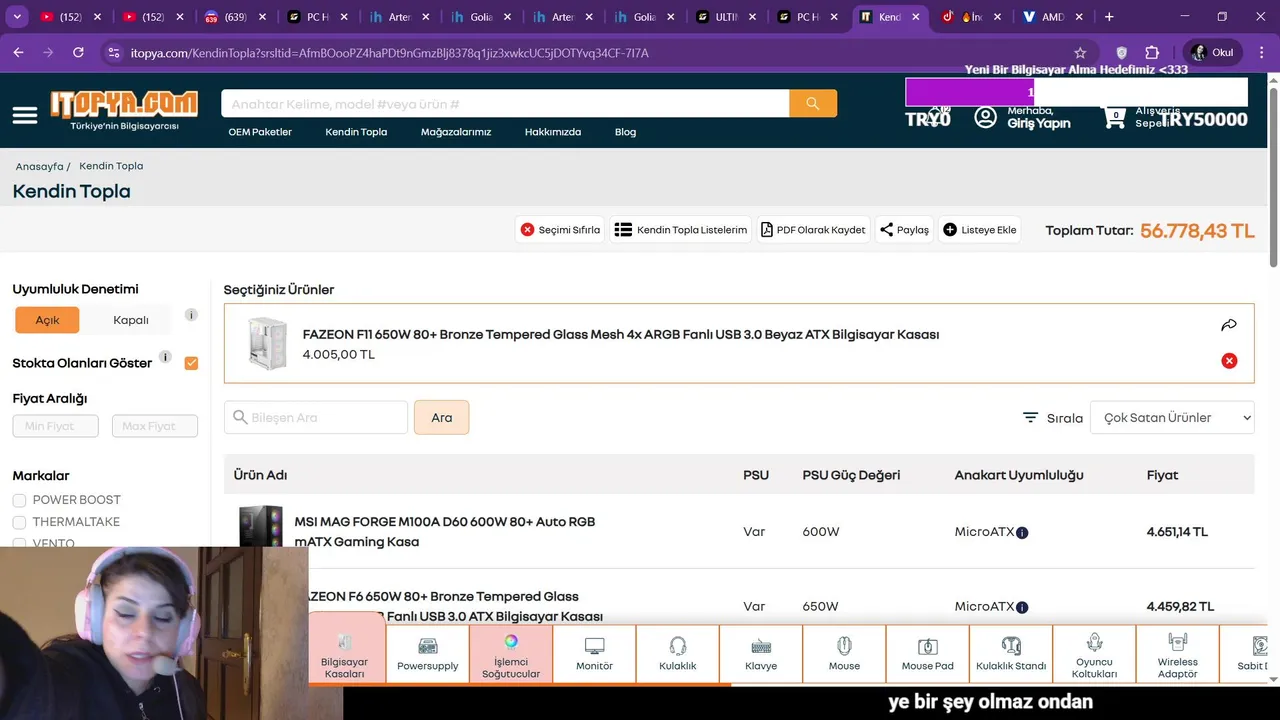The image size is (1280, 720).
Task: Click the browser back arrow
Action: click(19, 53)
